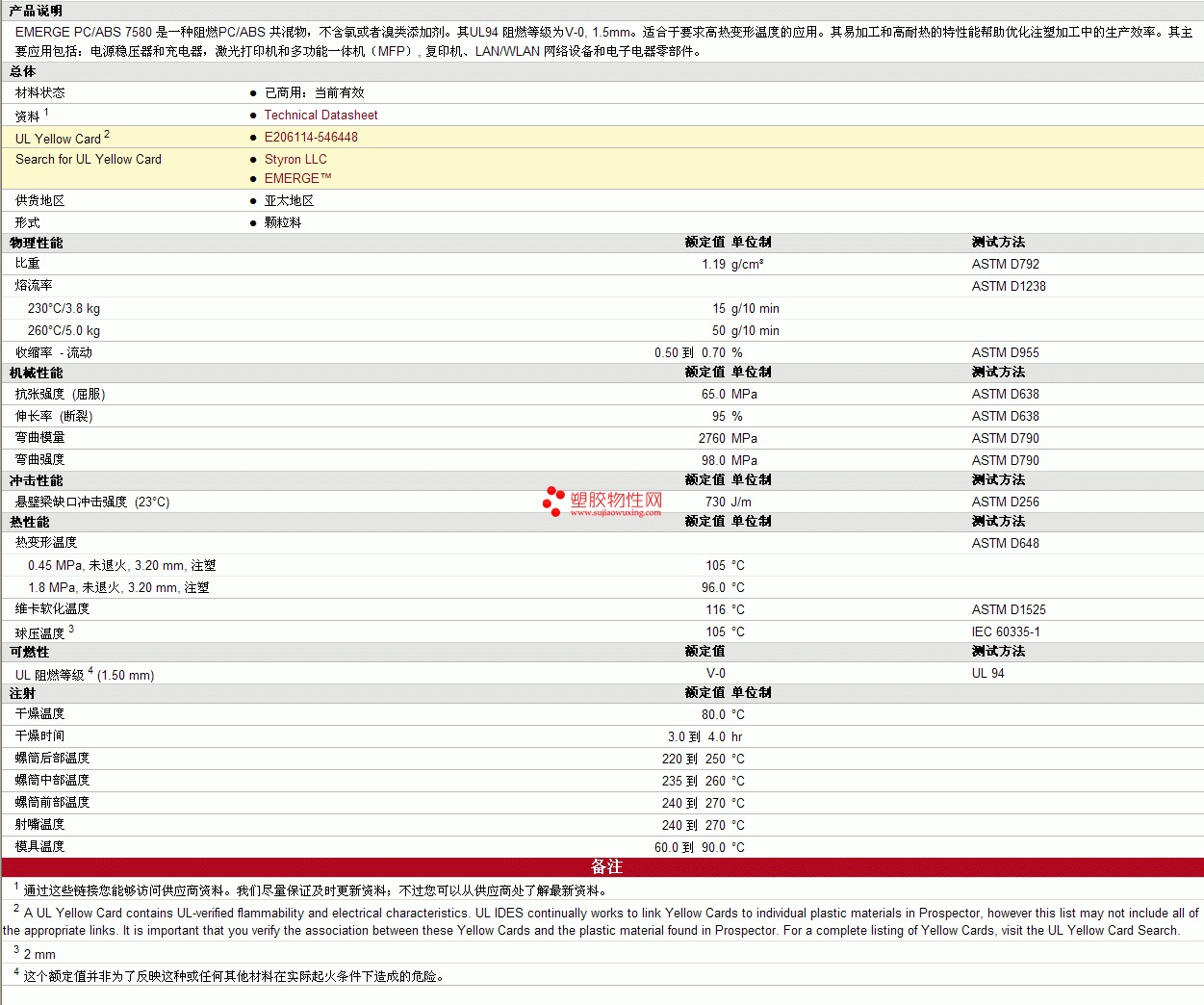Viewport: 1204px width, 1005px height.
Task: Click the 物理性能 section header
Action: (36, 243)
